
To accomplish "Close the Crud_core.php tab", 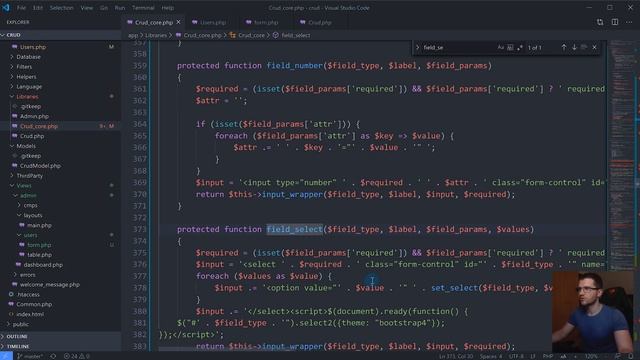I will tap(178, 22).
